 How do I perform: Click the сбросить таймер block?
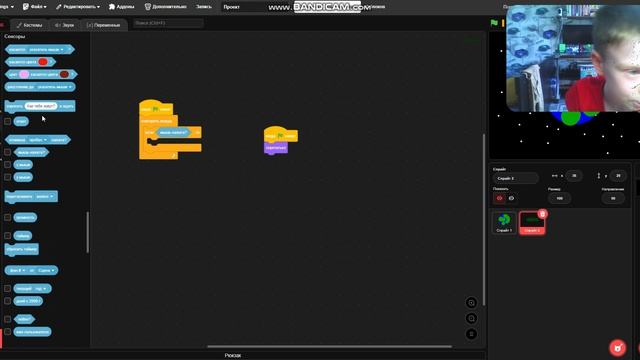coord(22,249)
